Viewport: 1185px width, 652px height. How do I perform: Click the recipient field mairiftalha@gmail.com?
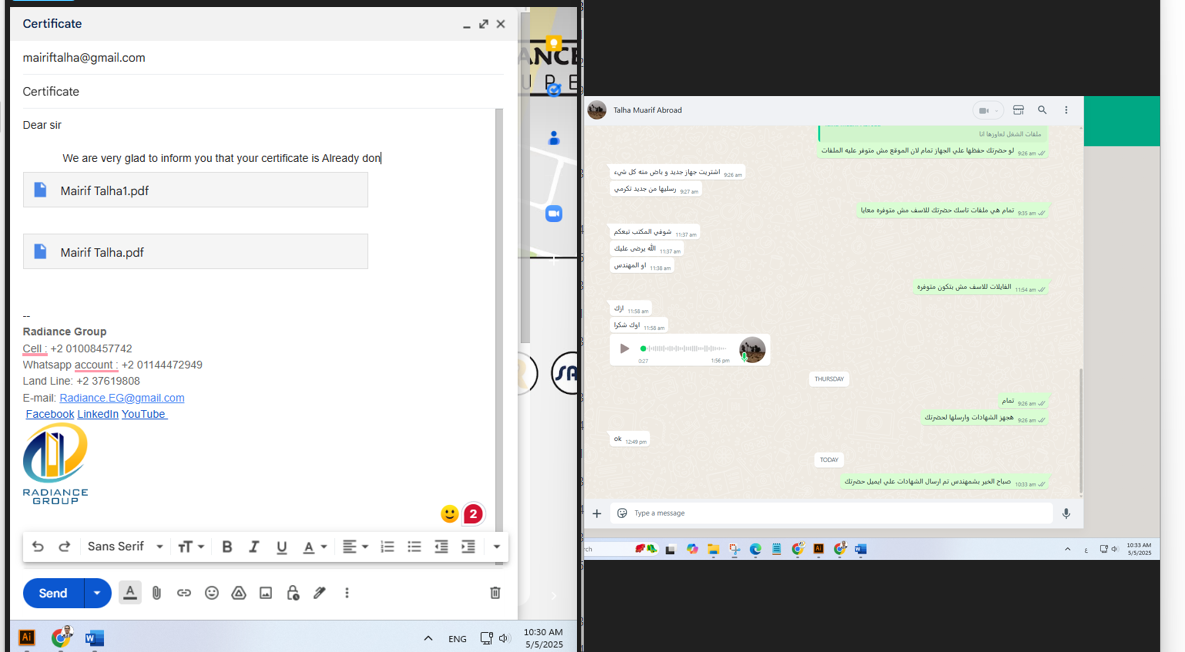tap(262, 57)
